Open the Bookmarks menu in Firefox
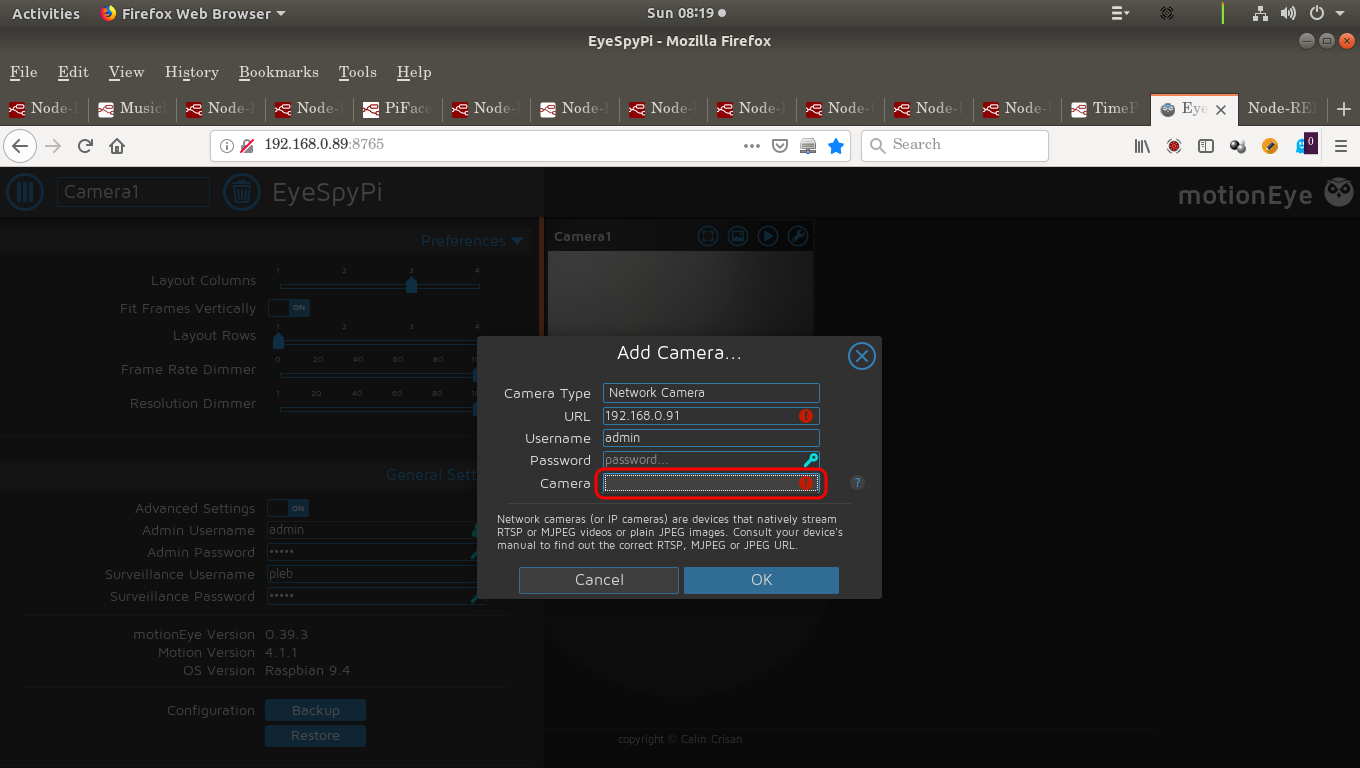1360x768 pixels. pyautogui.click(x=278, y=72)
